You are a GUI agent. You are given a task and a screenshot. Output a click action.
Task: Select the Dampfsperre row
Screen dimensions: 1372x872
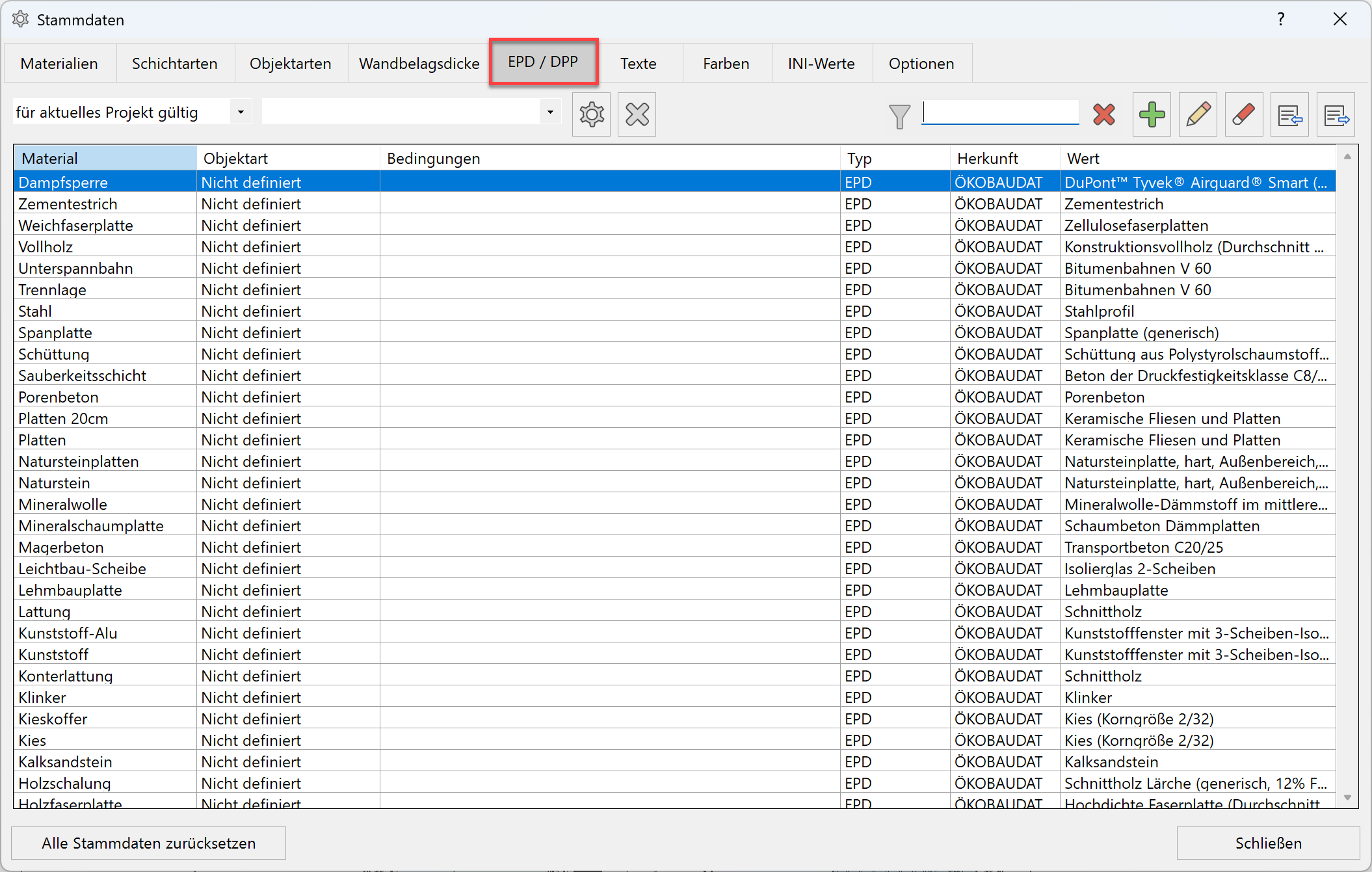tap(675, 183)
